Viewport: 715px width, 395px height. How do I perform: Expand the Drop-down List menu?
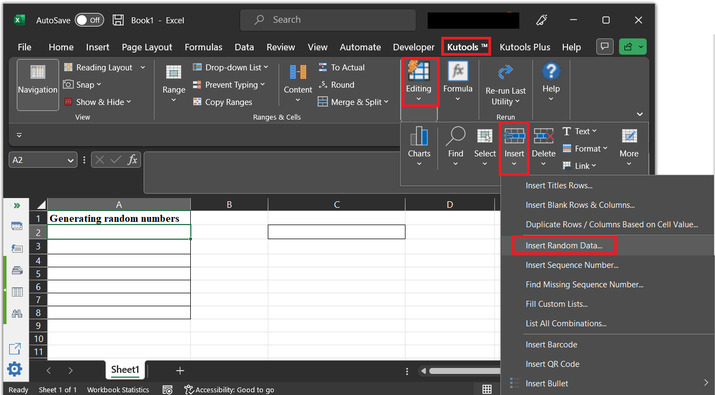click(x=231, y=68)
